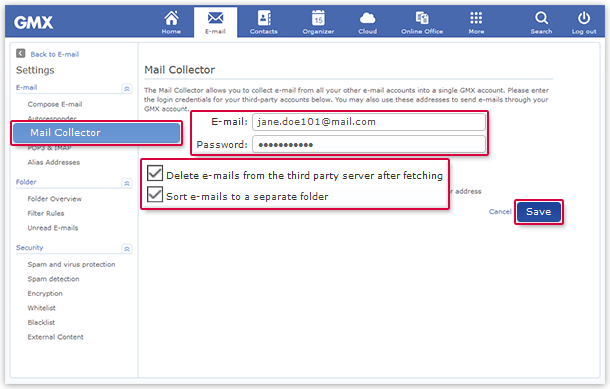Open Folder Overview settings

(x=54, y=199)
